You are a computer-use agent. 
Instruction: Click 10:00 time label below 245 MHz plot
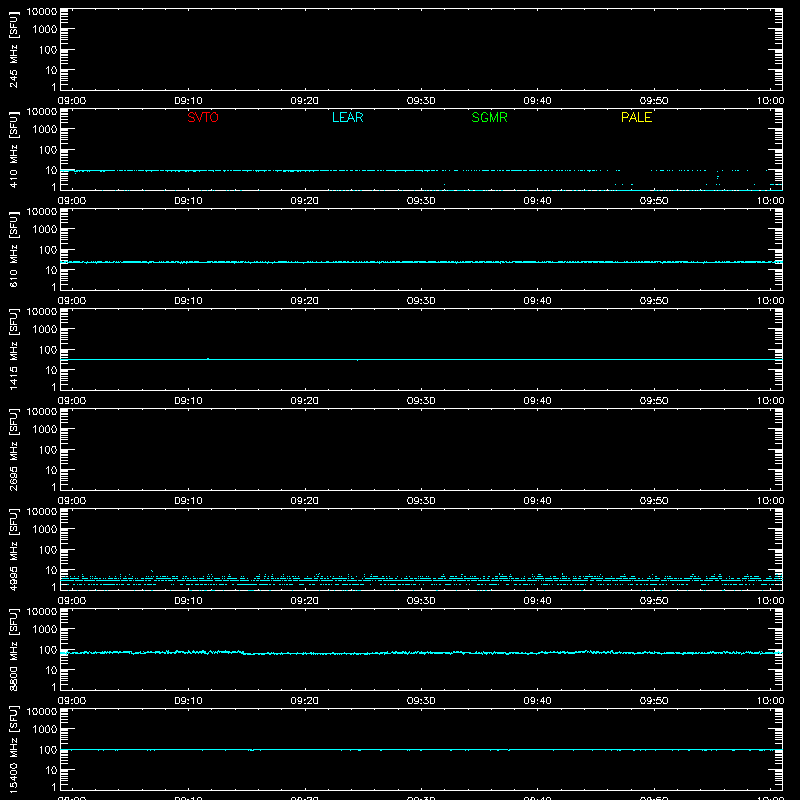[x=770, y=101]
